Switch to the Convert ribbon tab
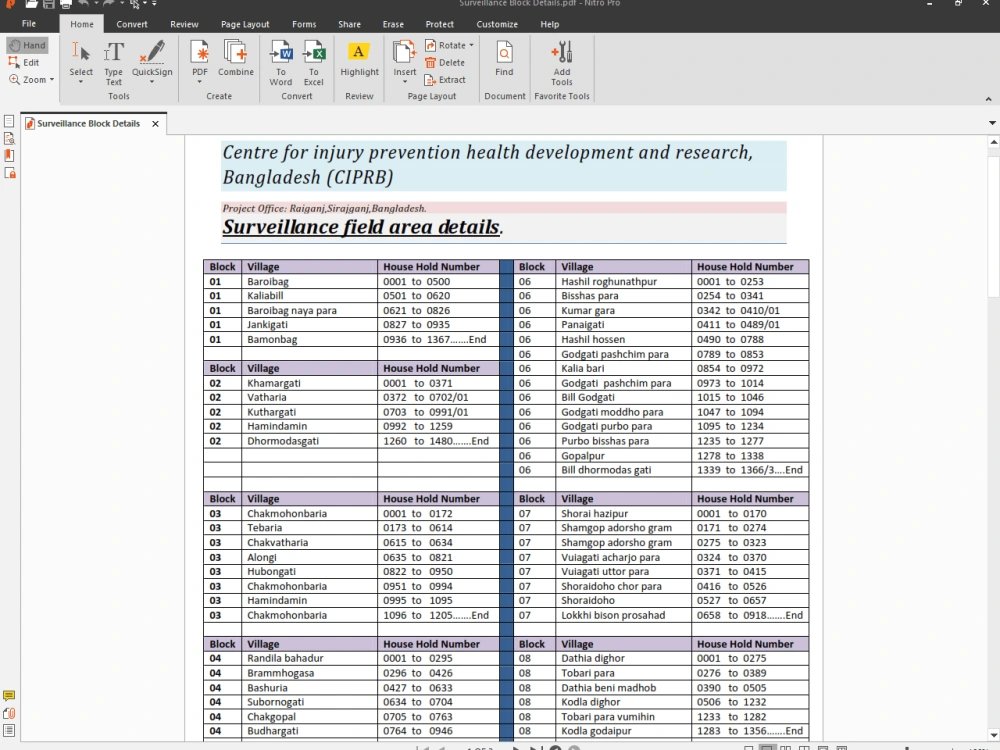The height and width of the screenshot is (750, 1000). pos(132,24)
